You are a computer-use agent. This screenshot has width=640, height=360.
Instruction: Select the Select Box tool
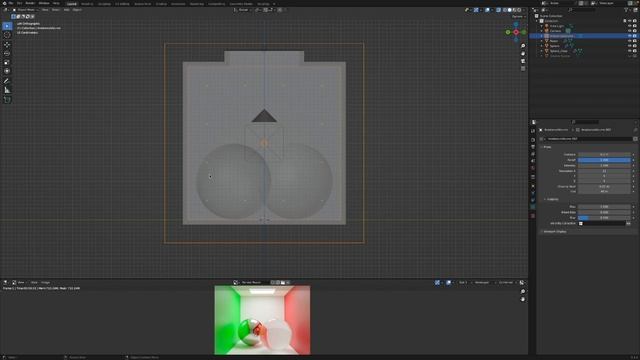point(7,26)
